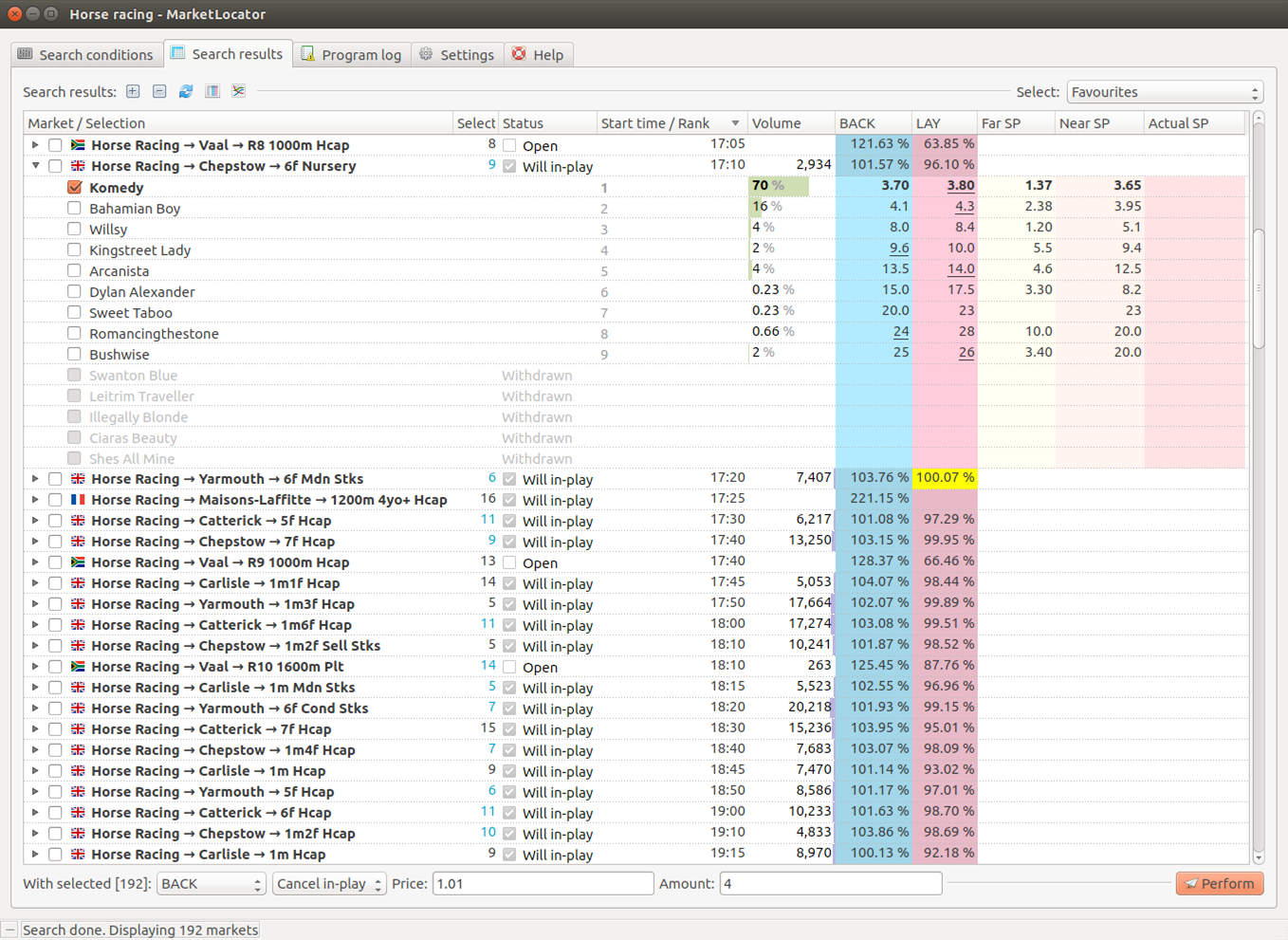Tick the Chepstow 6f Nursery market checkbox

(x=55, y=166)
